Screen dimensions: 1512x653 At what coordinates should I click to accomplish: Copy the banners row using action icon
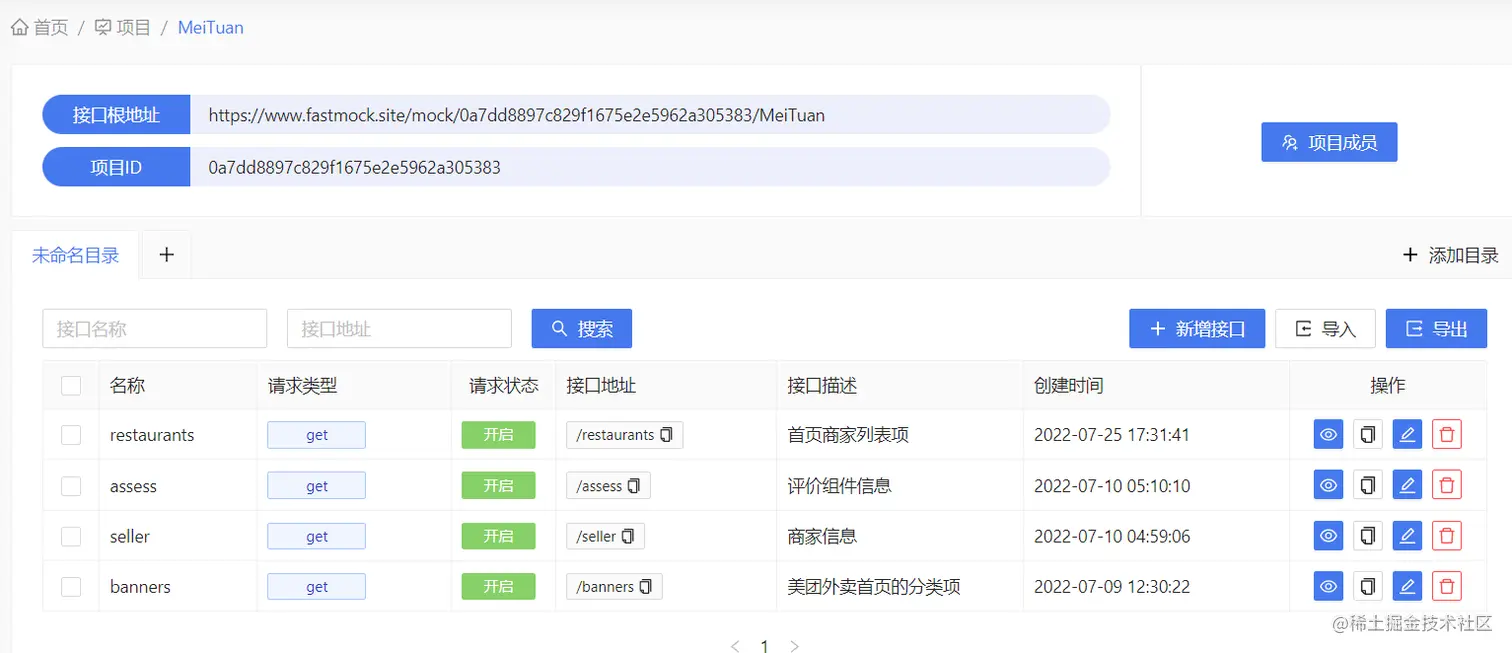tap(1368, 586)
